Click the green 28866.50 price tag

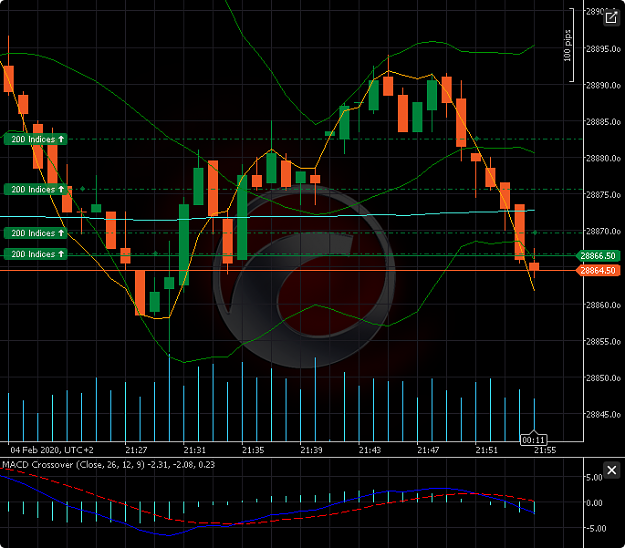(598, 256)
